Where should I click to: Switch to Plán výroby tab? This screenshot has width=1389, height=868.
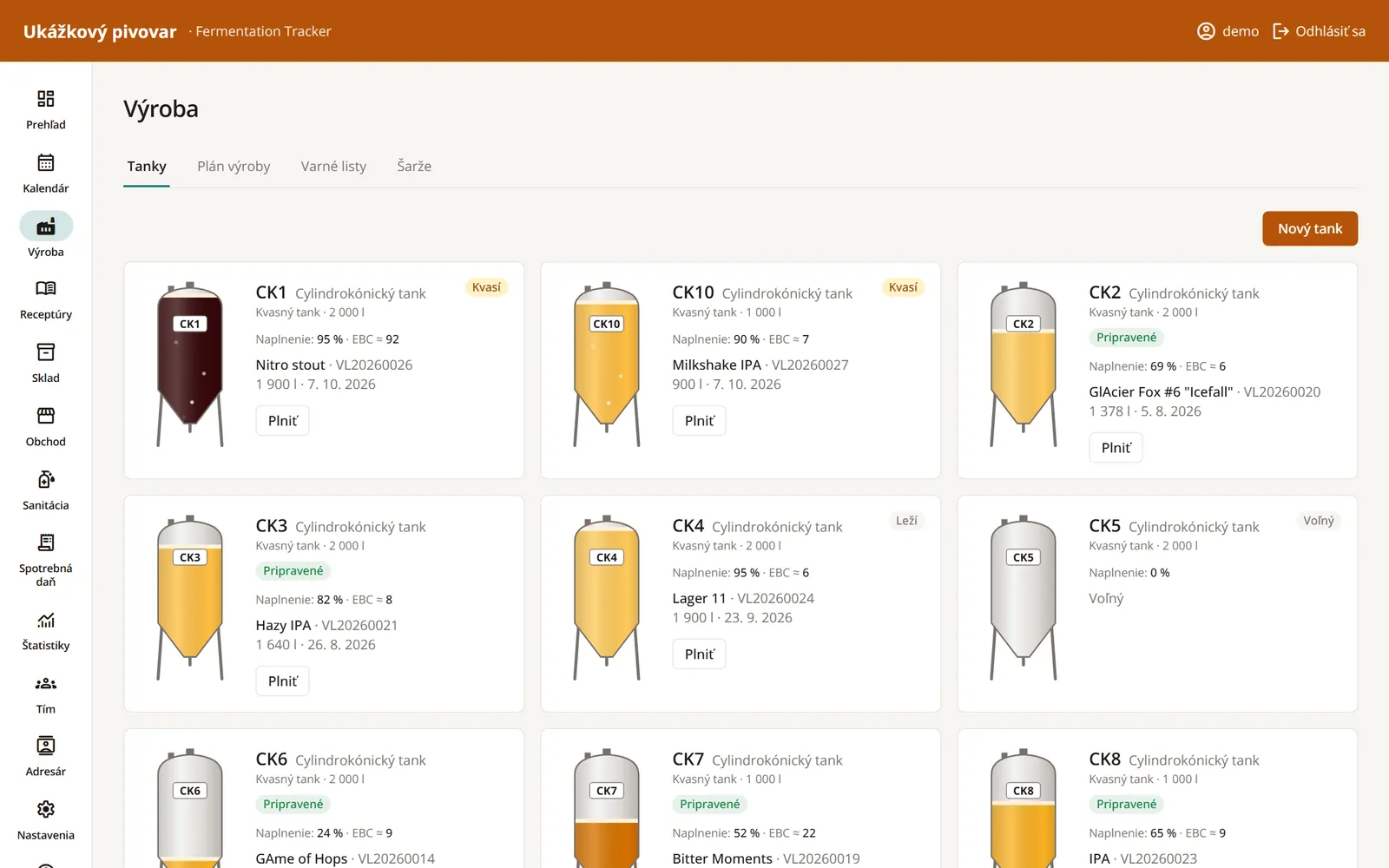tap(234, 166)
